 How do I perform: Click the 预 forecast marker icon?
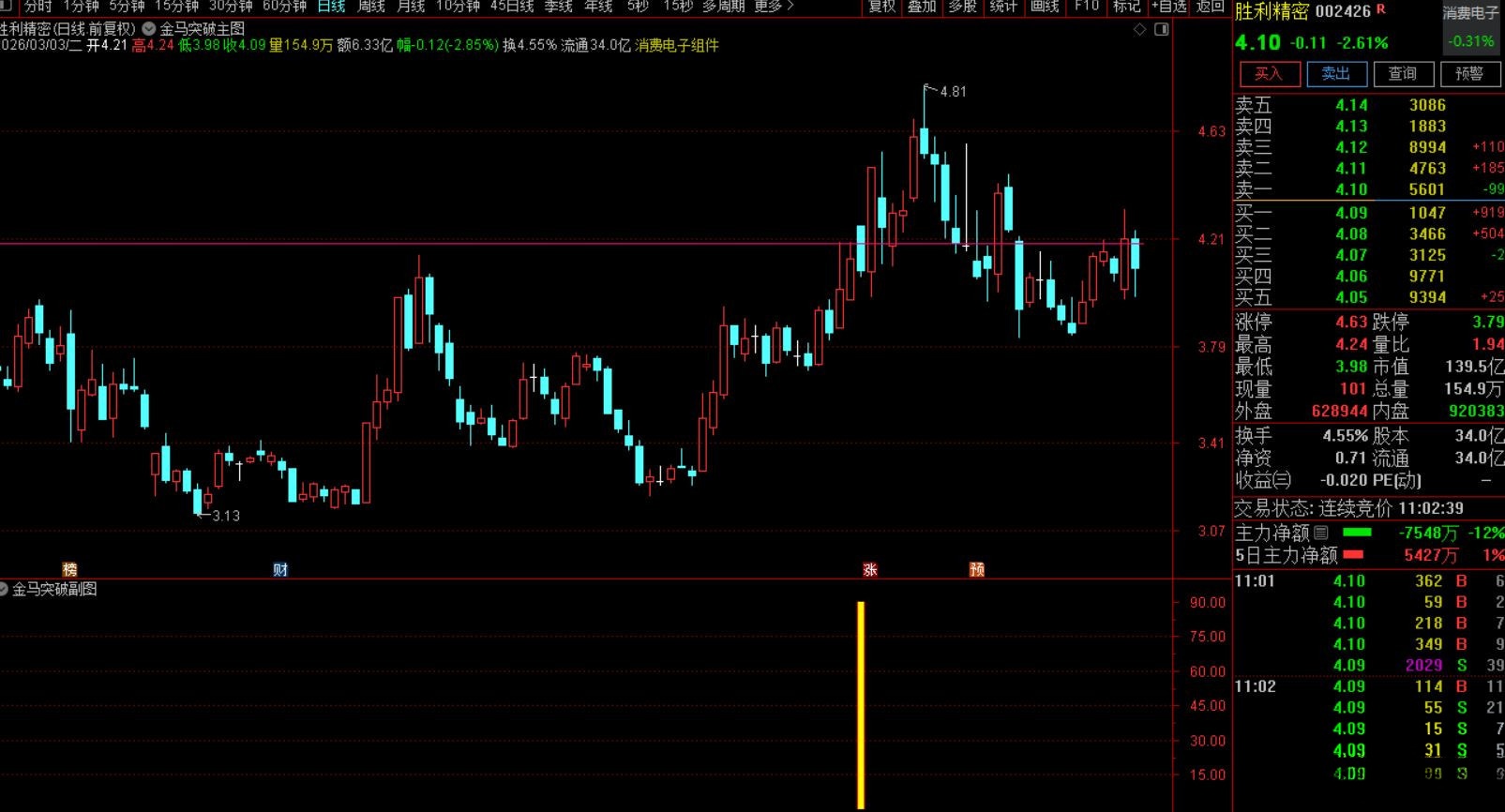[977, 569]
